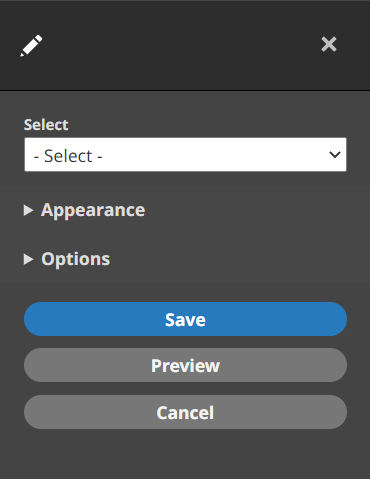This screenshot has height=479, width=370.
Task: Click the 'Select' field label
Action: [46, 125]
